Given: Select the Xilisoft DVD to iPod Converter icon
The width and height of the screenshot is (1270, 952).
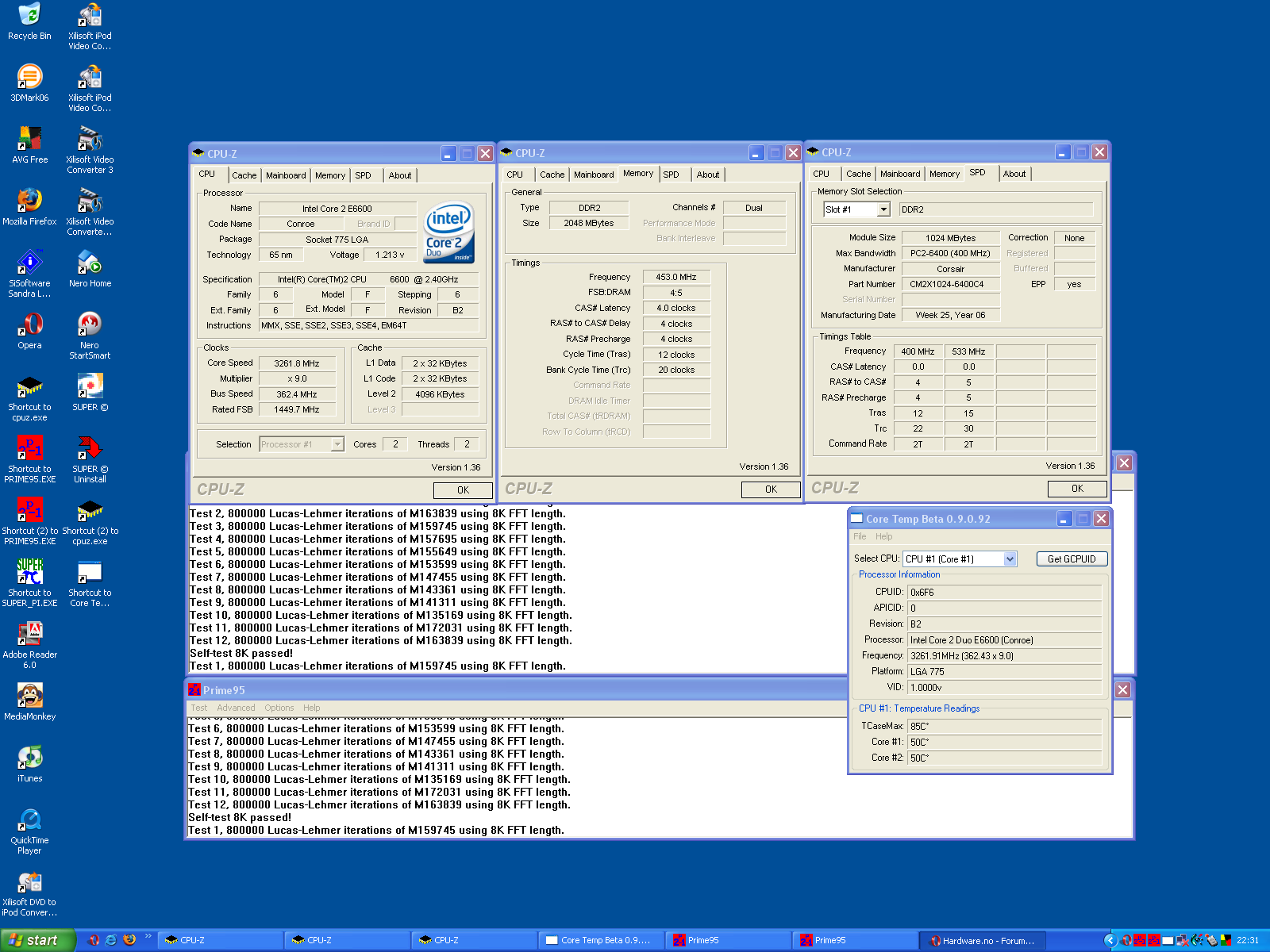Looking at the screenshot, I should pyautogui.click(x=29, y=893).
